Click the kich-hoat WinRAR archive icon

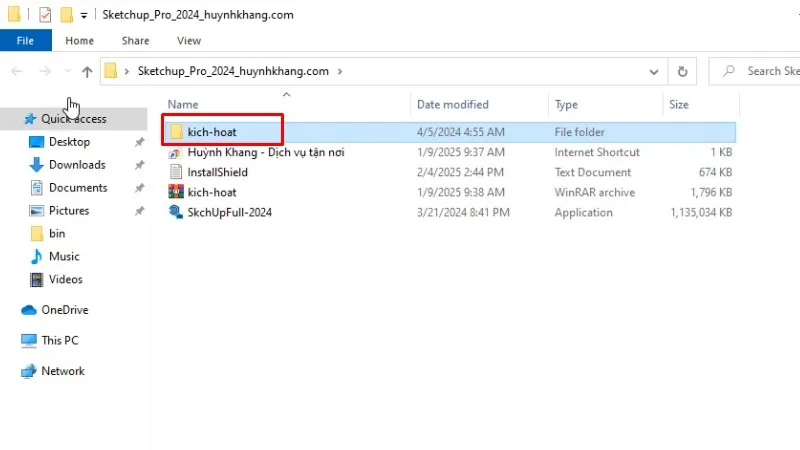click(176, 192)
